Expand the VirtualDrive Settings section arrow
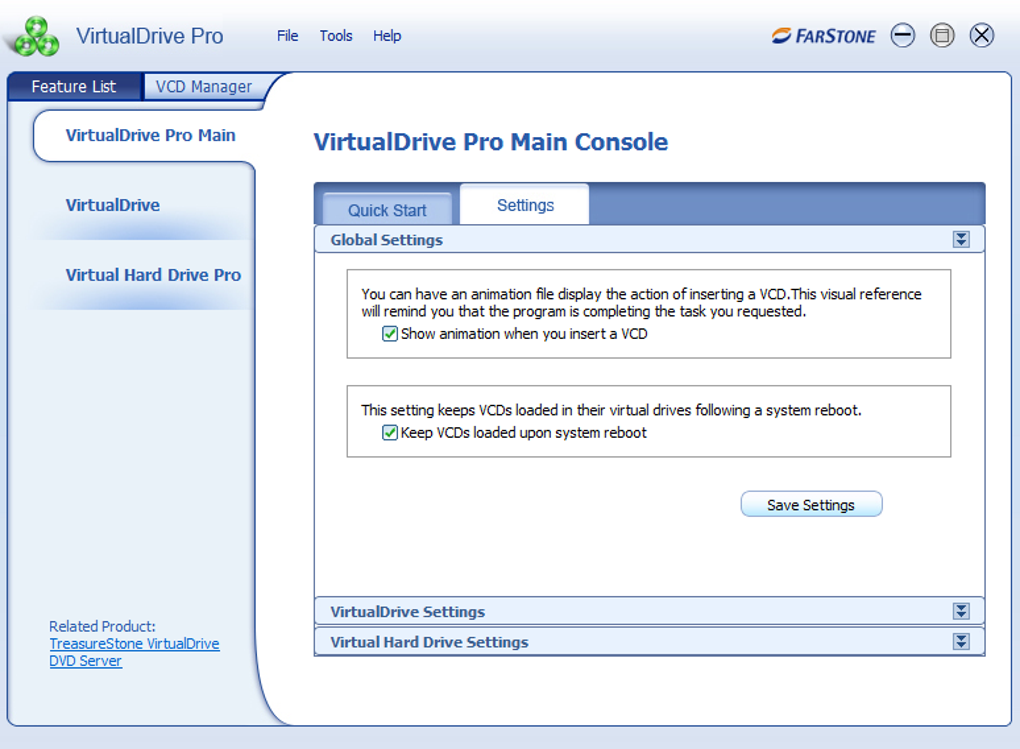 coord(961,611)
